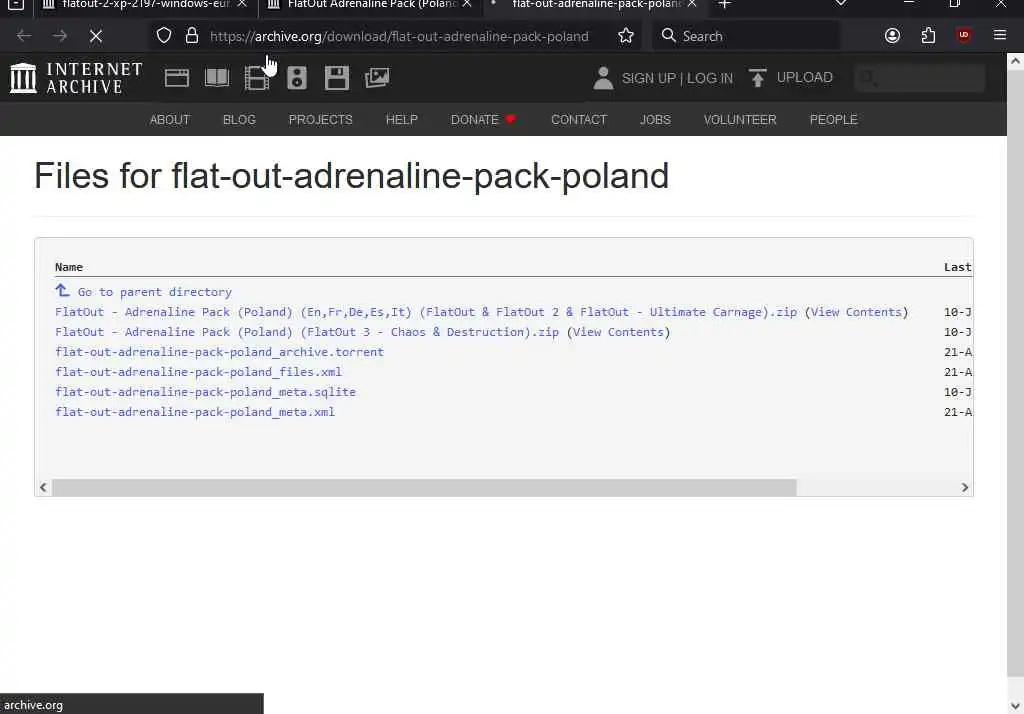Click the Internet Archive search box
1024x714 pixels.
(920, 78)
